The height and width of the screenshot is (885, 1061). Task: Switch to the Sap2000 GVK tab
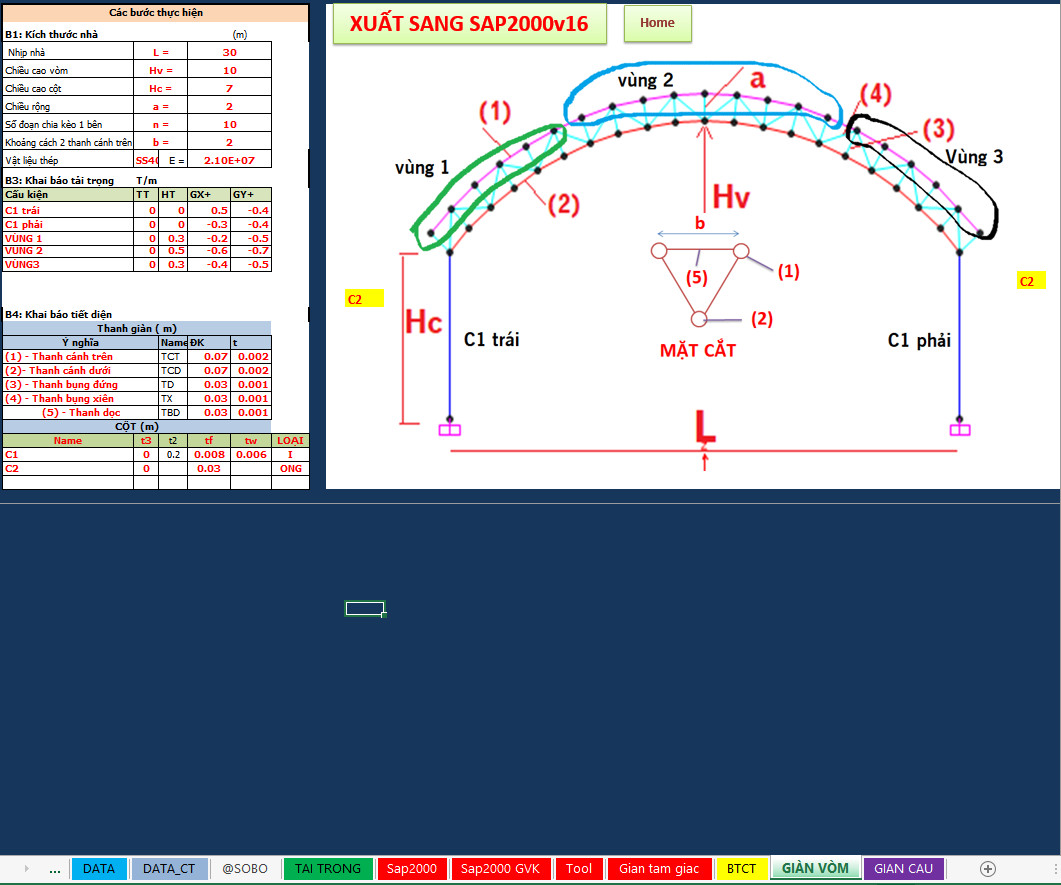coord(501,869)
